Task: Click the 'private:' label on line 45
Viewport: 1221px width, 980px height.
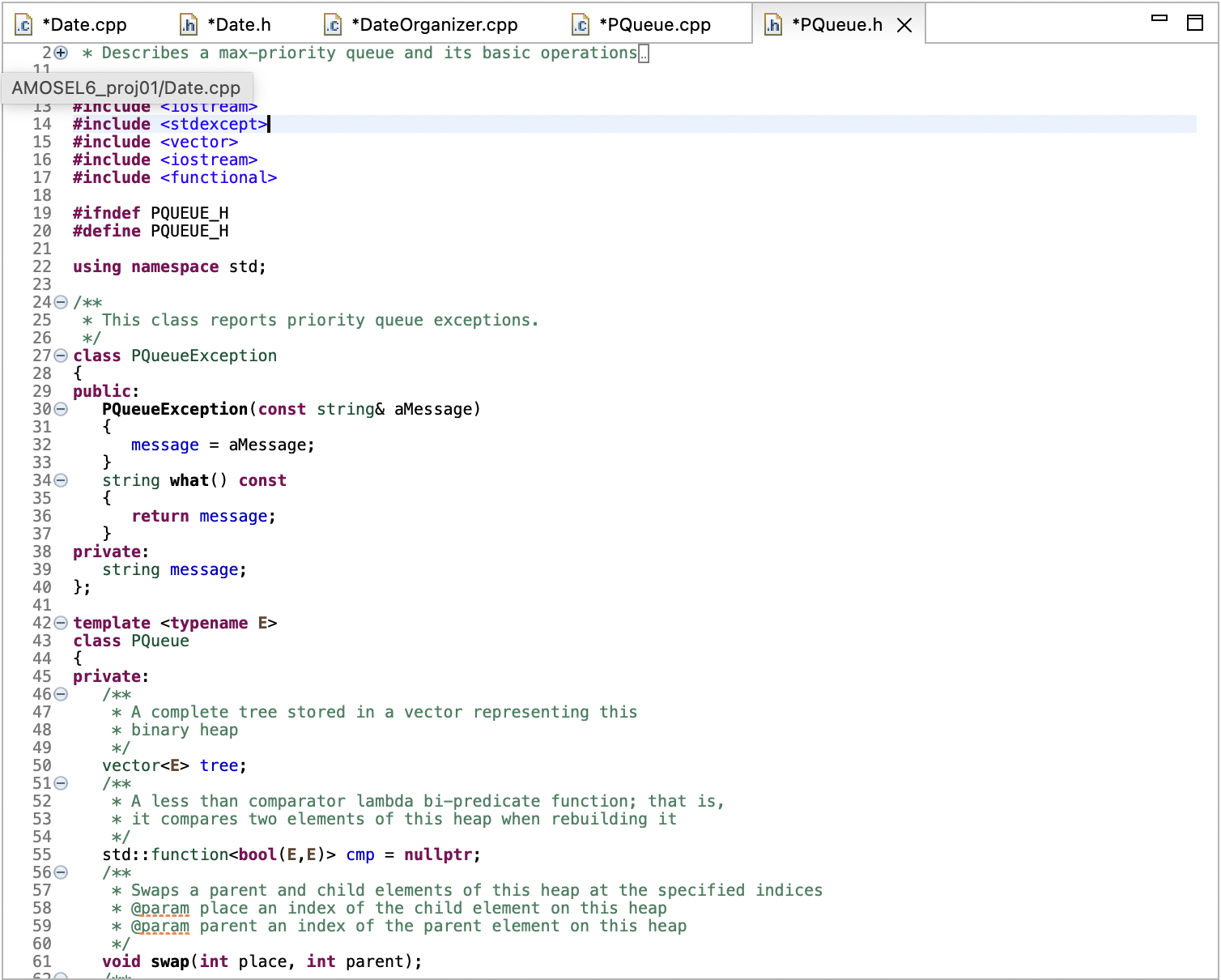Action: click(111, 676)
